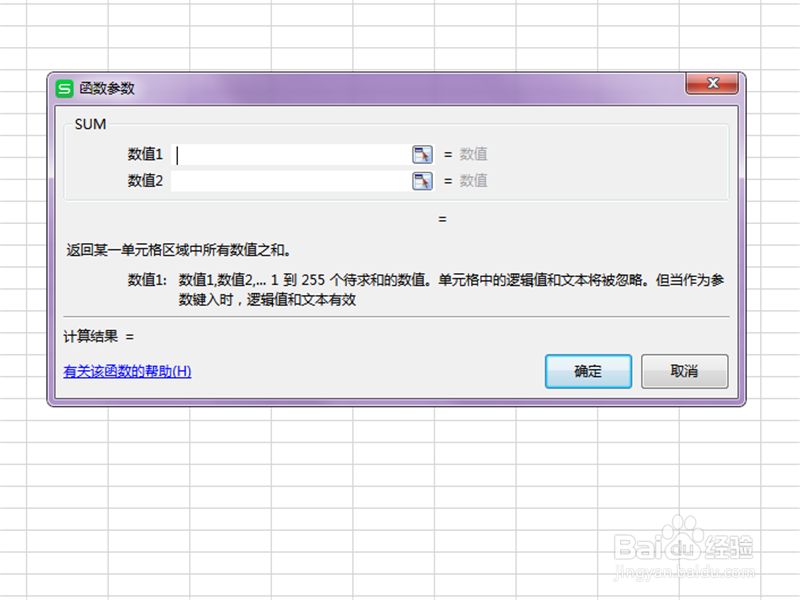Focus the 数值2 input field

pos(291,181)
